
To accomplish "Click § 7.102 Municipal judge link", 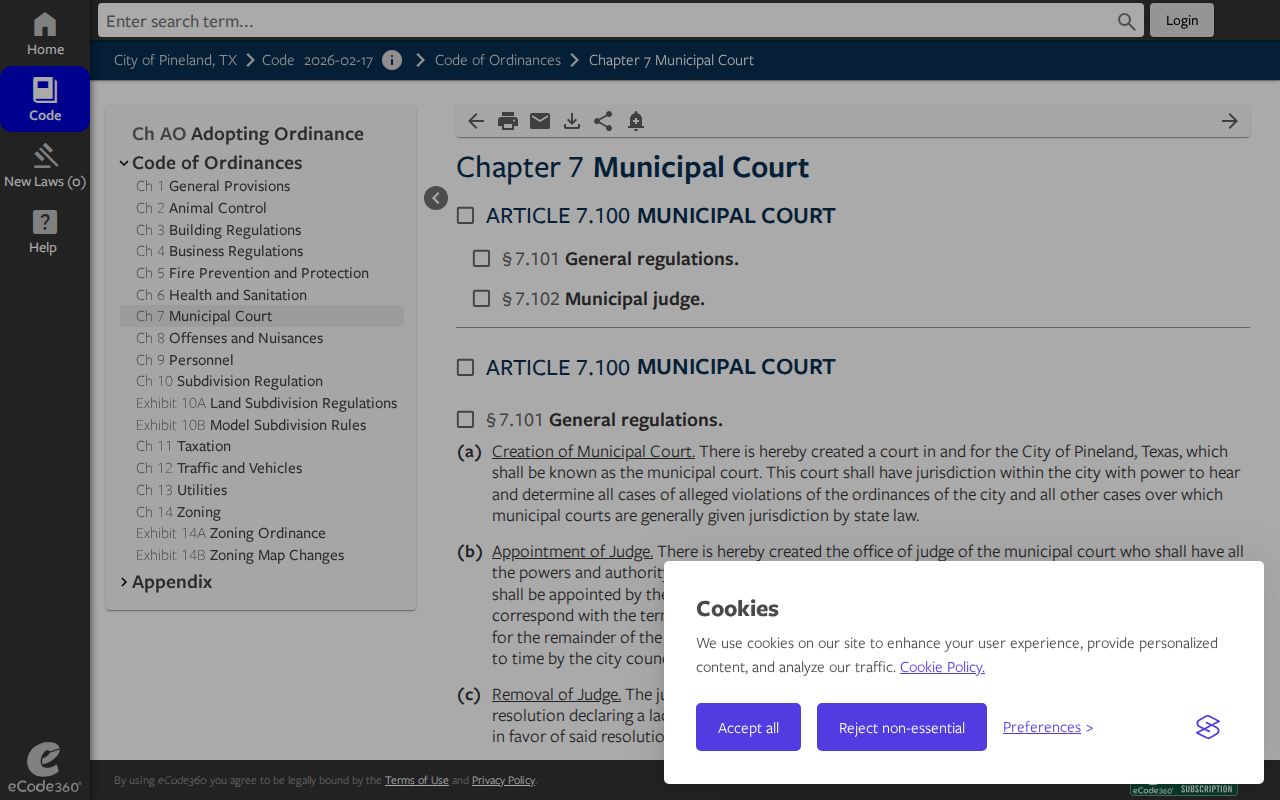I will coord(603,298).
